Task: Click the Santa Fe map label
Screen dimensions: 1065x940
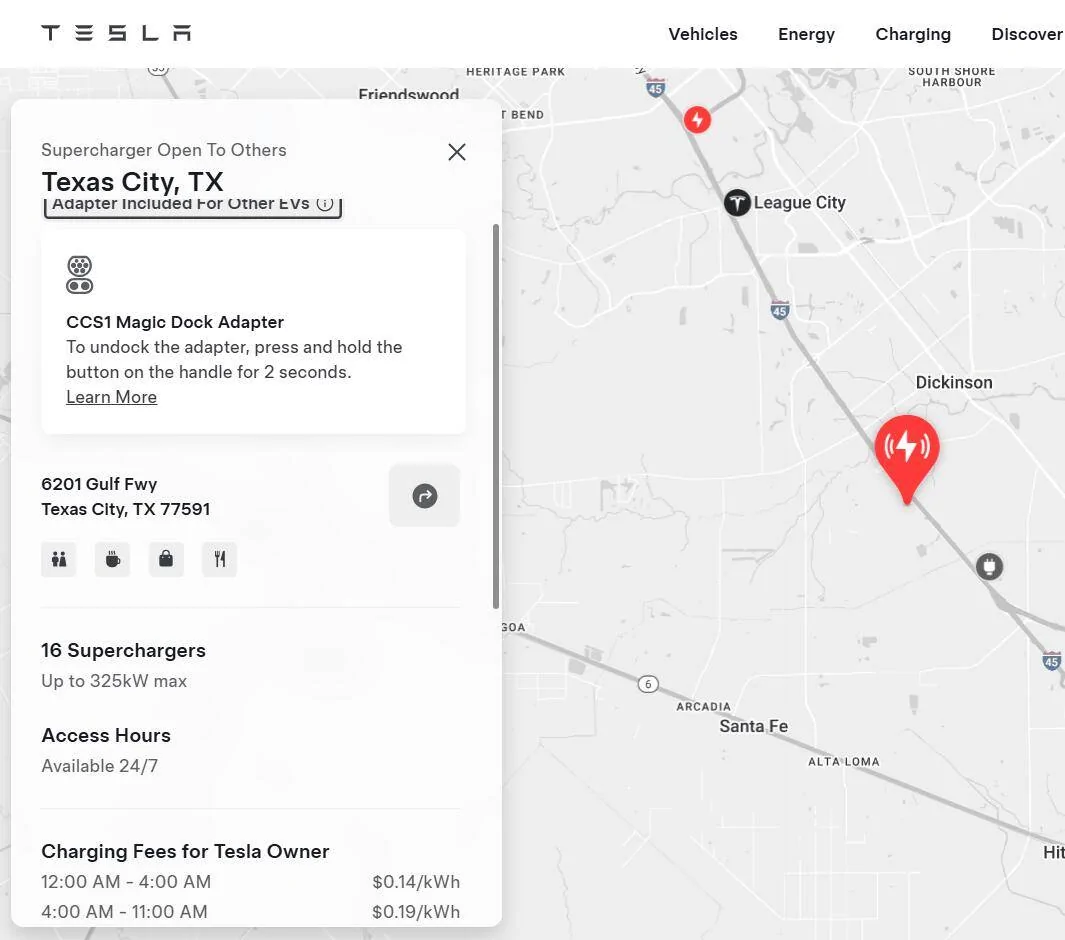Action: coord(753,726)
